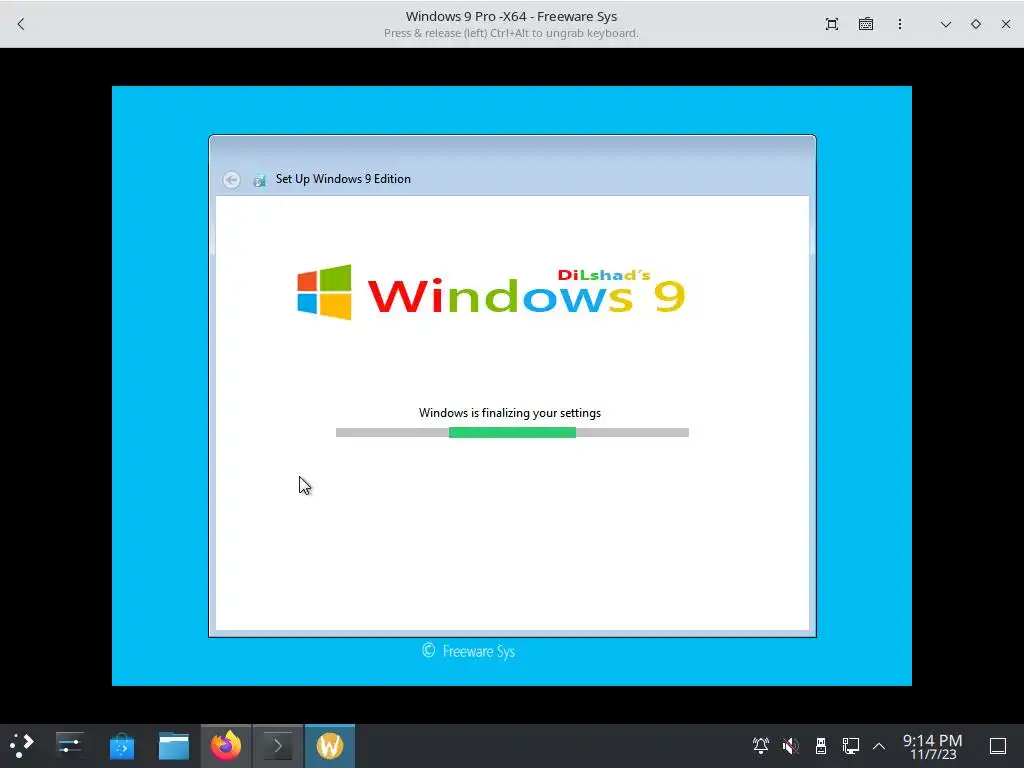Open the Dolphin file manager
The width and height of the screenshot is (1024, 768).
tap(174, 746)
